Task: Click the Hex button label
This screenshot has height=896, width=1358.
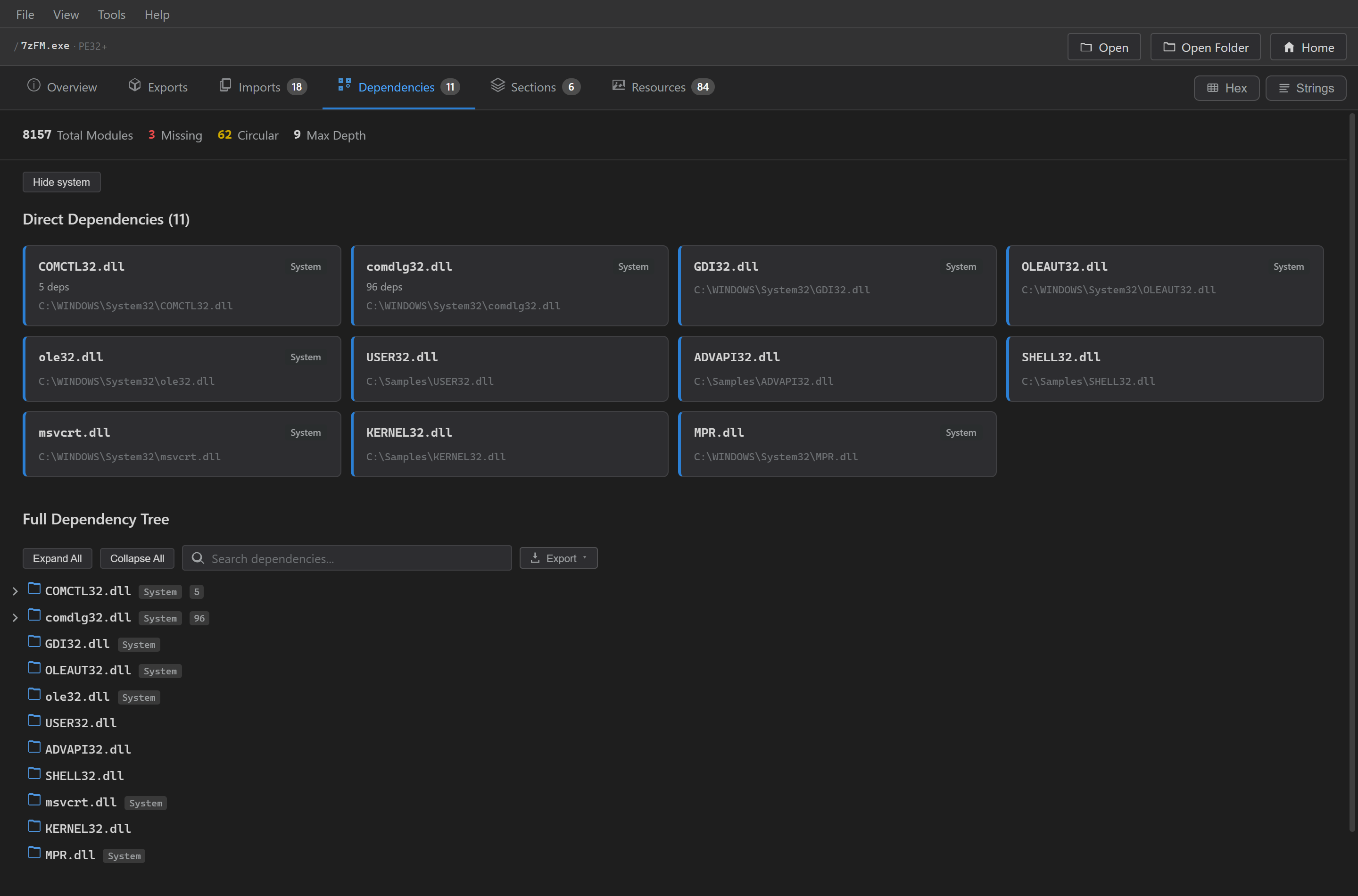Action: (x=1236, y=88)
